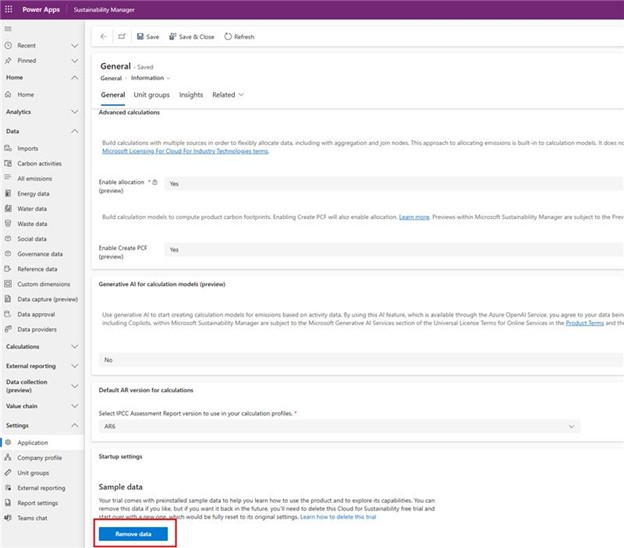Screen dimensions: 624x548
Task: Open the AR6 assessment report dropdown
Action: click(x=339, y=426)
